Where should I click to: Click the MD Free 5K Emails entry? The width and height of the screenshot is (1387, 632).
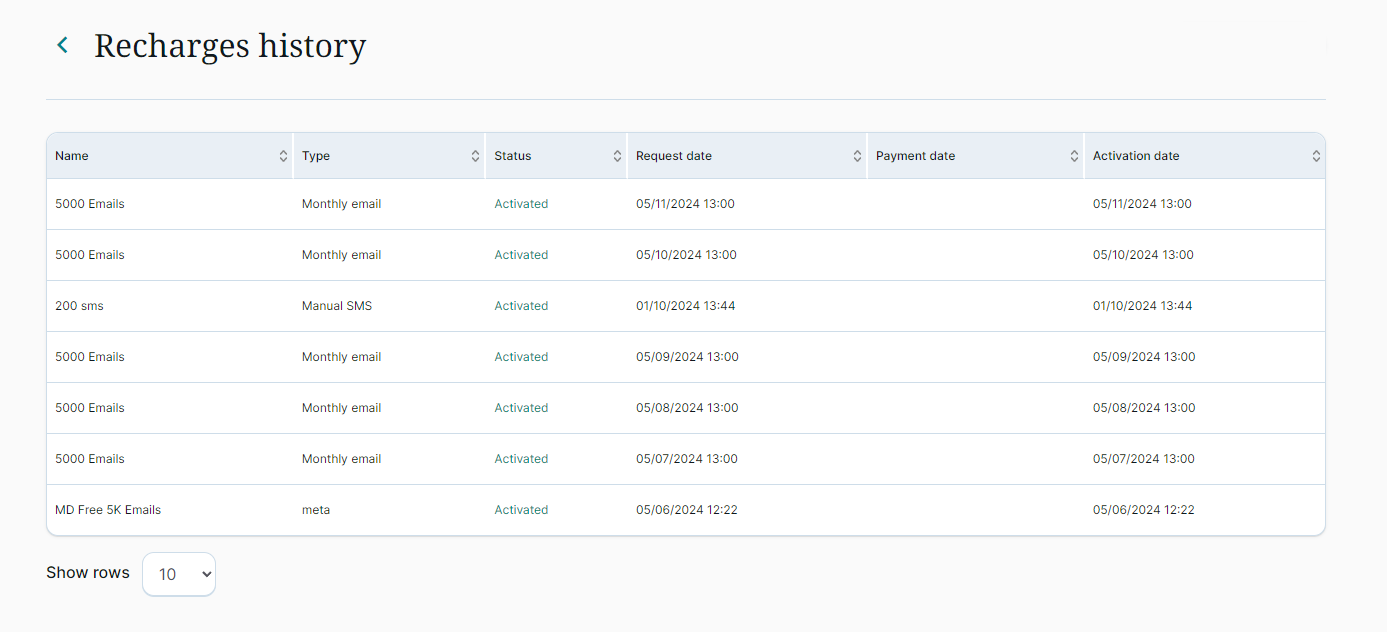tap(108, 510)
